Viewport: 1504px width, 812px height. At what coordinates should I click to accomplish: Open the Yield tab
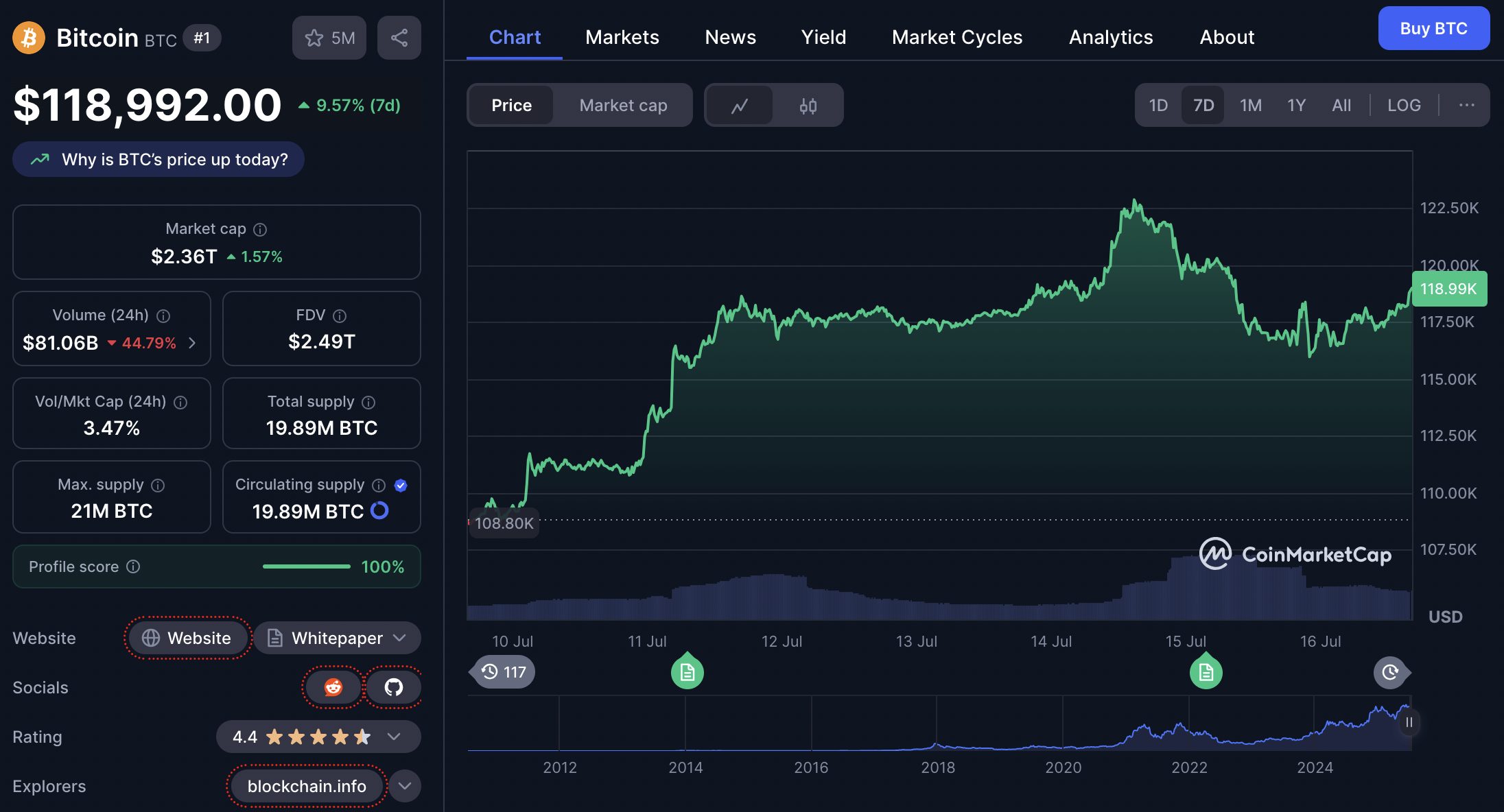point(824,37)
